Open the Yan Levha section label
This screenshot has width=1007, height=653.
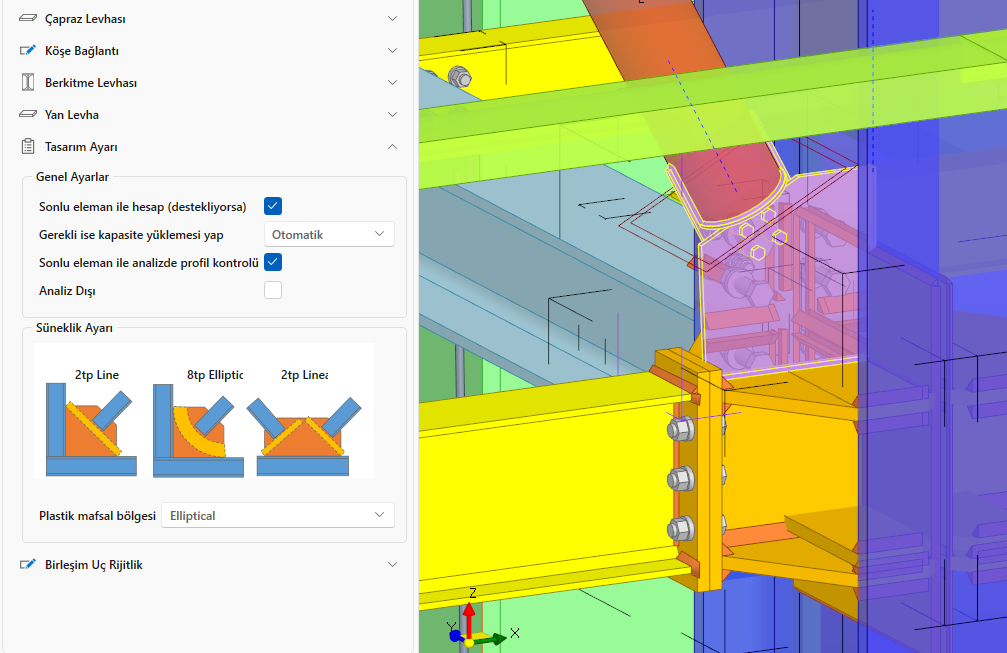[72, 115]
